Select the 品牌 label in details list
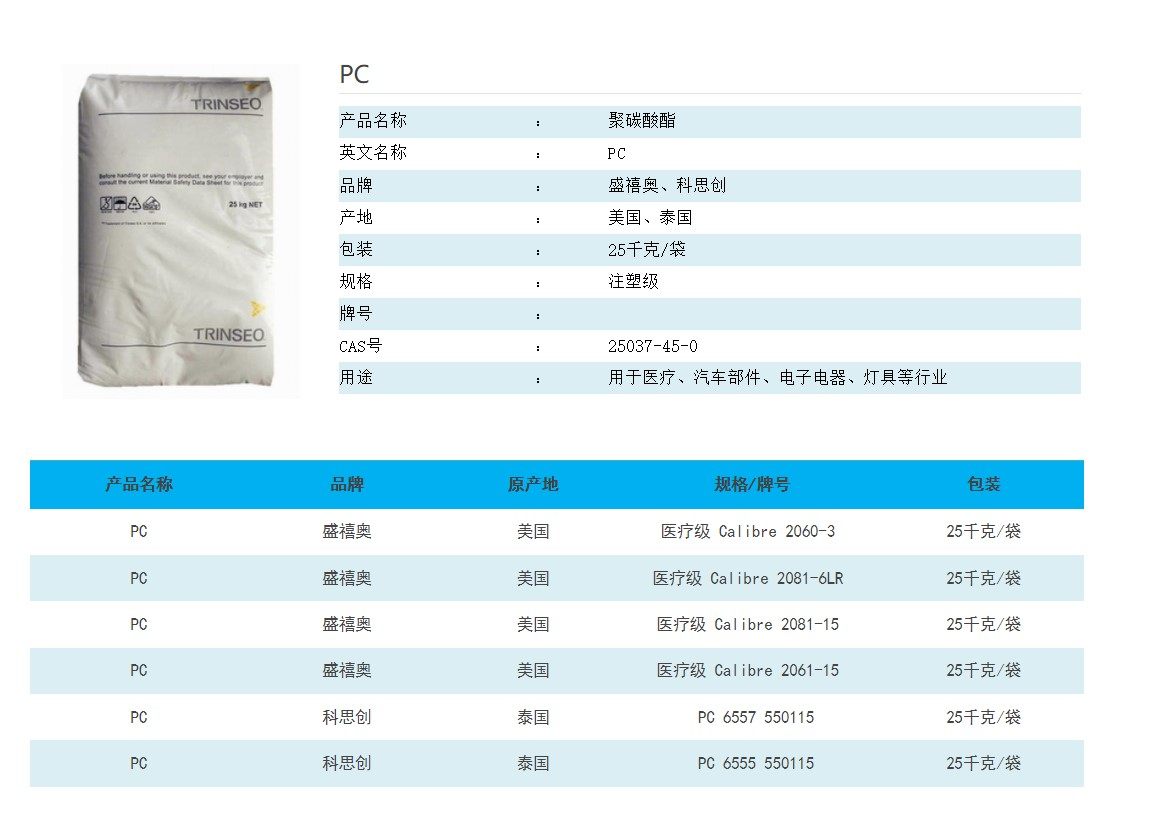This screenshot has height=832, width=1156. tap(356, 185)
